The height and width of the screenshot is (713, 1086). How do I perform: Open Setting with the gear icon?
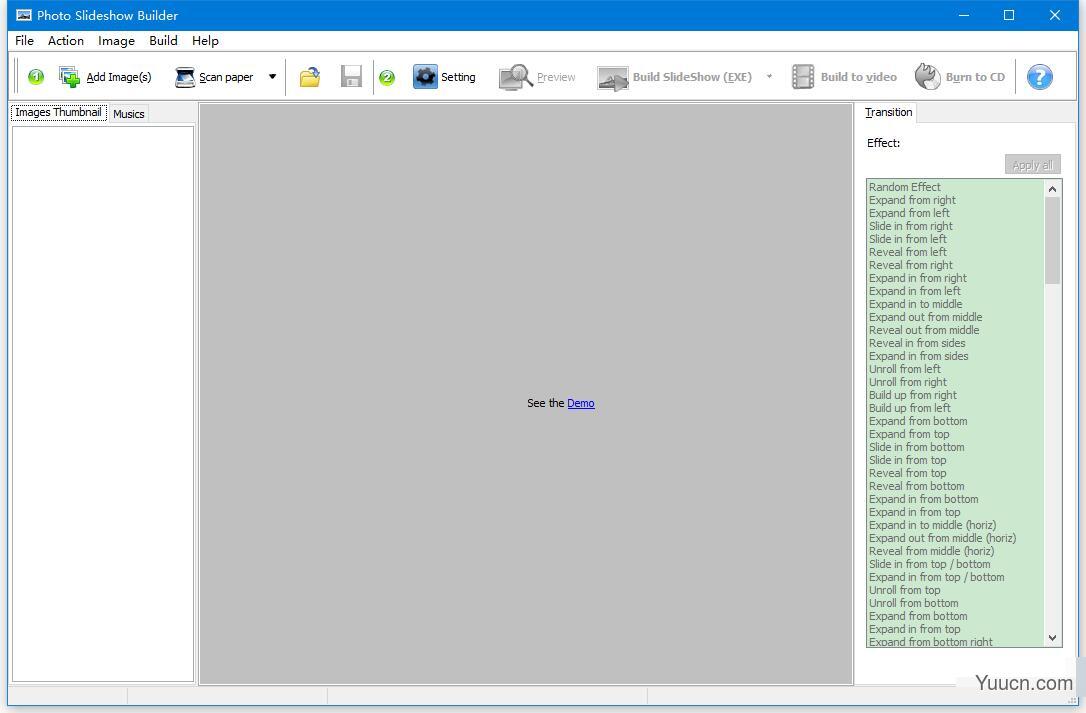point(425,77)
